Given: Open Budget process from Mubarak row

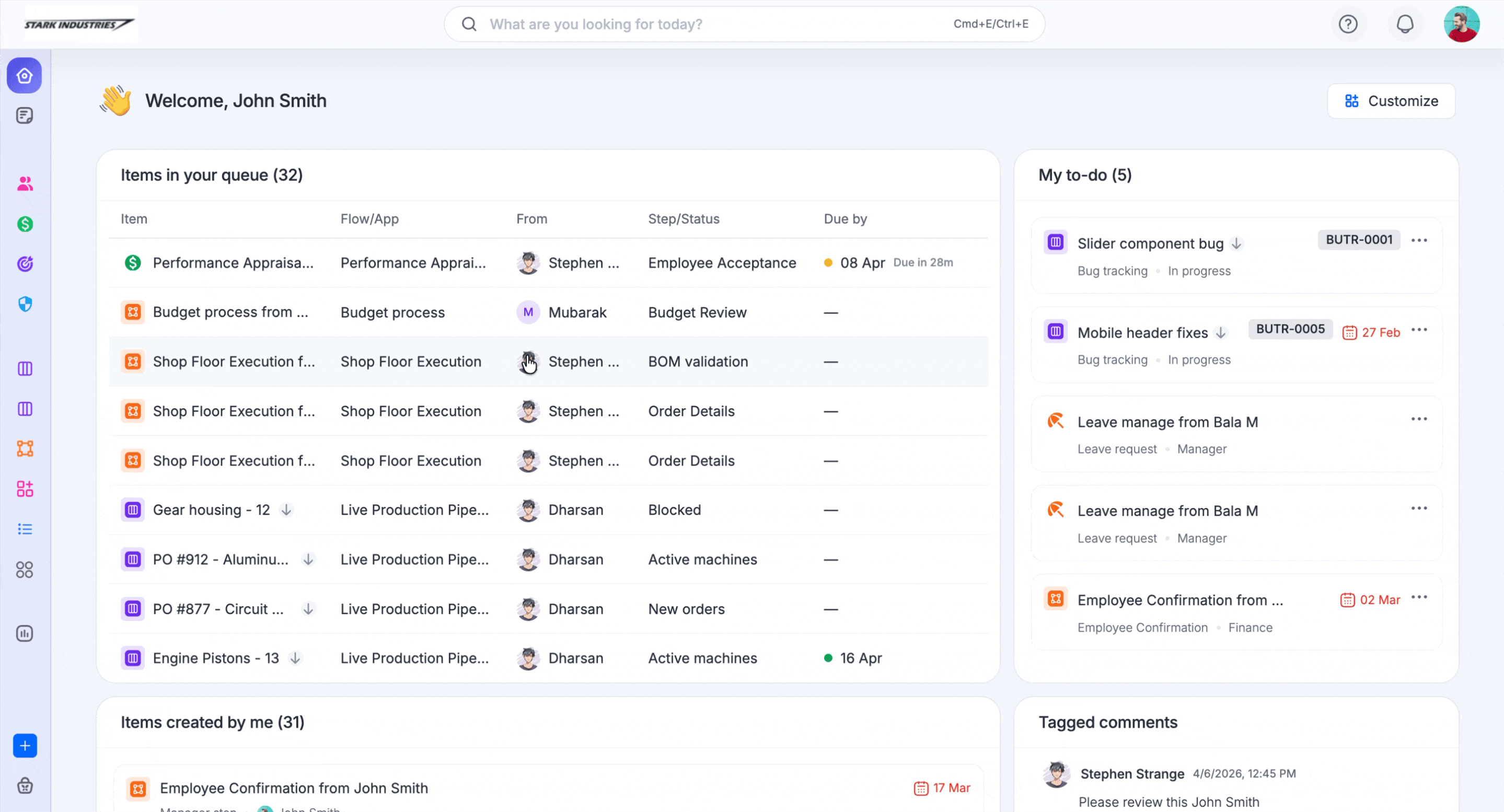Looking at the screenshot, I should click(x=230, y=312).
